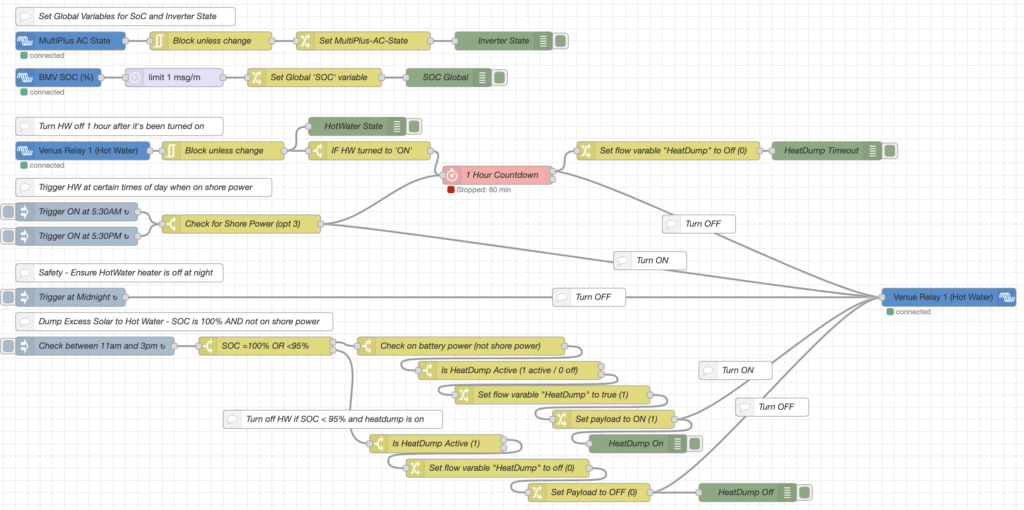Select the first Block unless change node after MultiPlus
1024x510 pixels.
click(x=211, y=40)
